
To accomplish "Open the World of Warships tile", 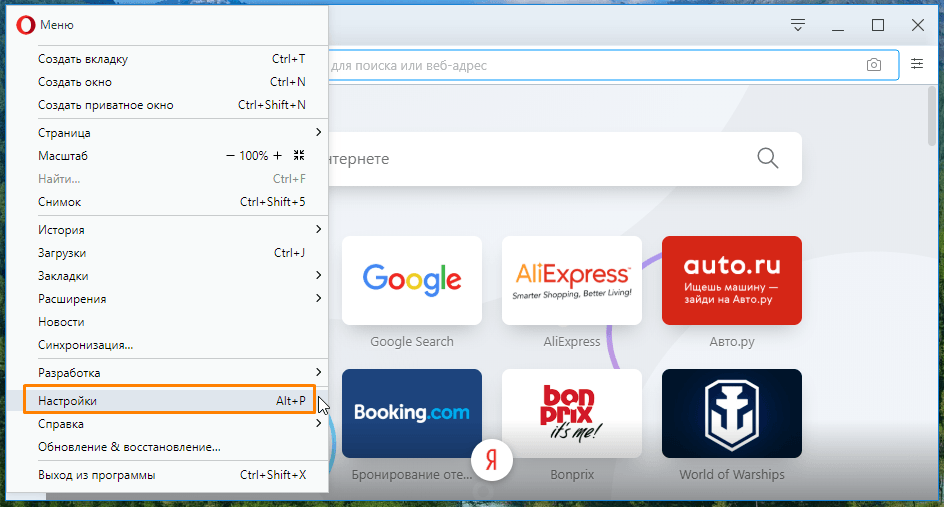I will pos(731,414).
